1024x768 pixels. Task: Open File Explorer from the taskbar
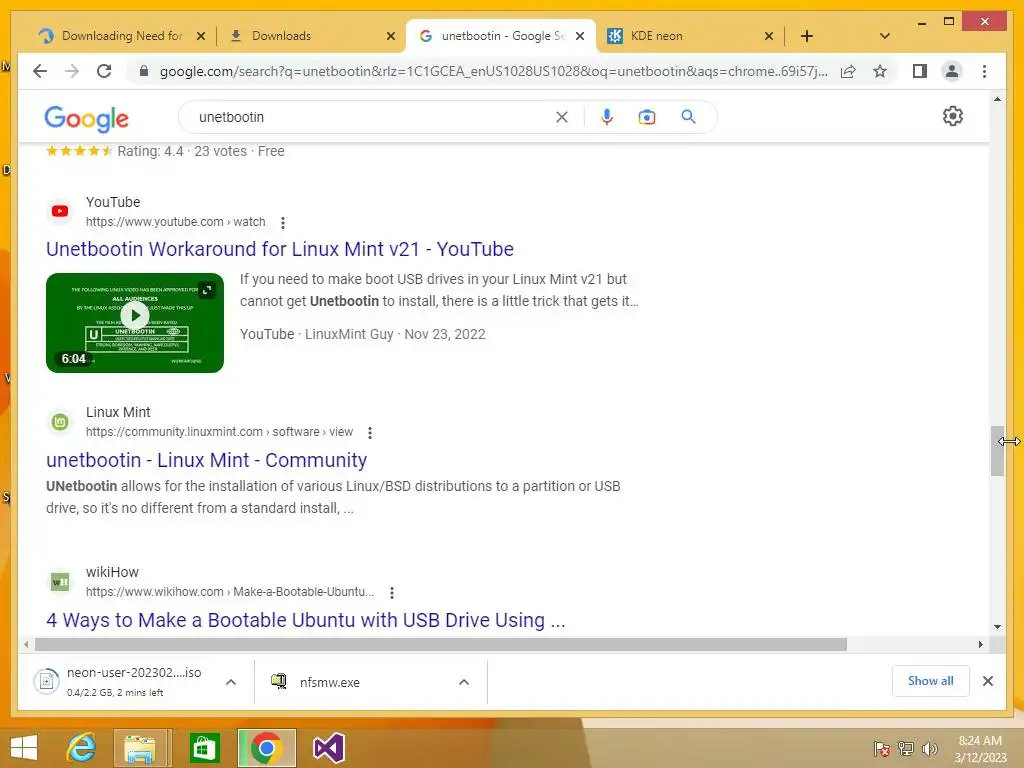pyautogui.click(x=140, y=748)
